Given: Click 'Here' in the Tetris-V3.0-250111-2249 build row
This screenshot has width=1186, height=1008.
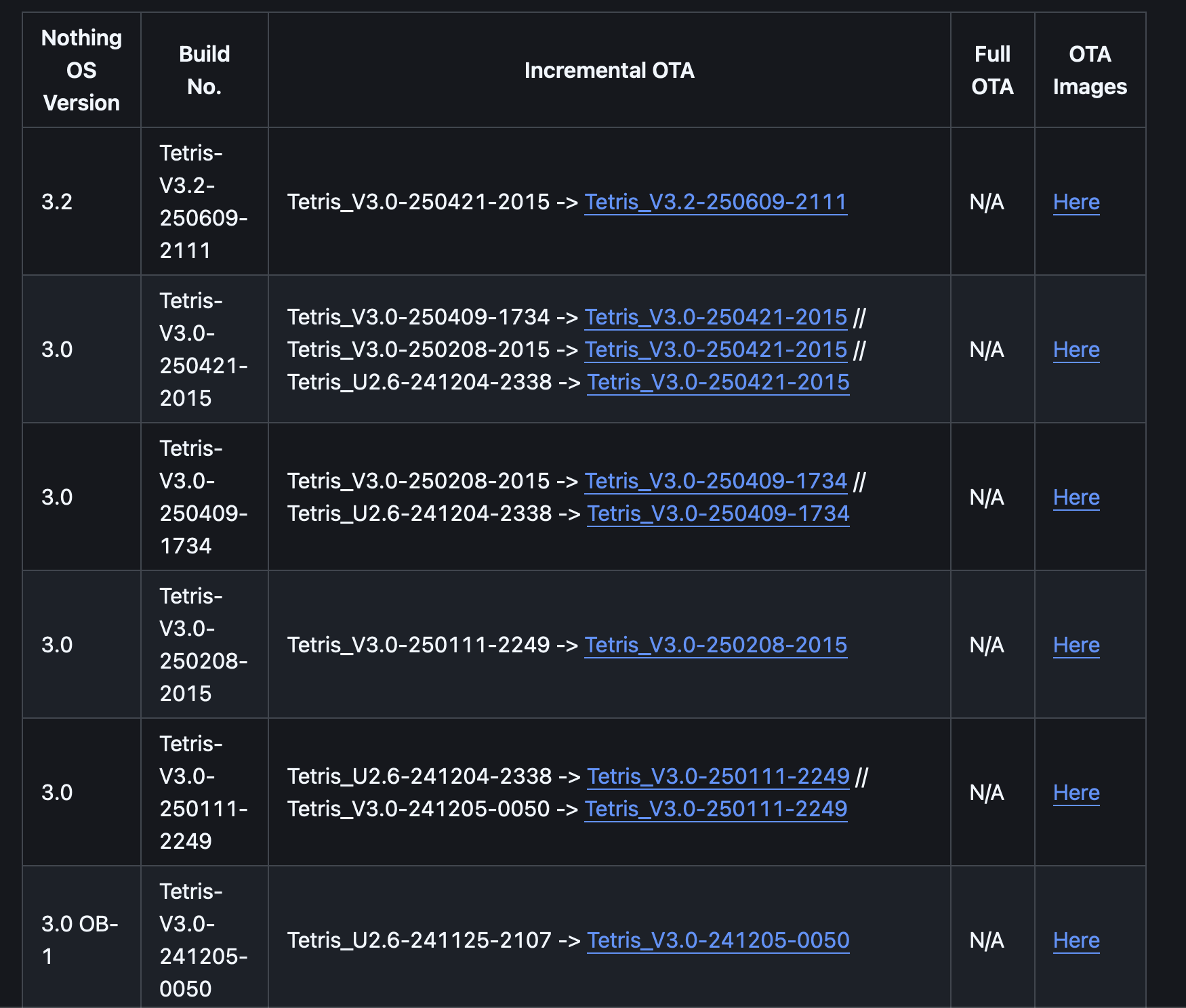Looking at the screenshot, I should [1076, 793].
